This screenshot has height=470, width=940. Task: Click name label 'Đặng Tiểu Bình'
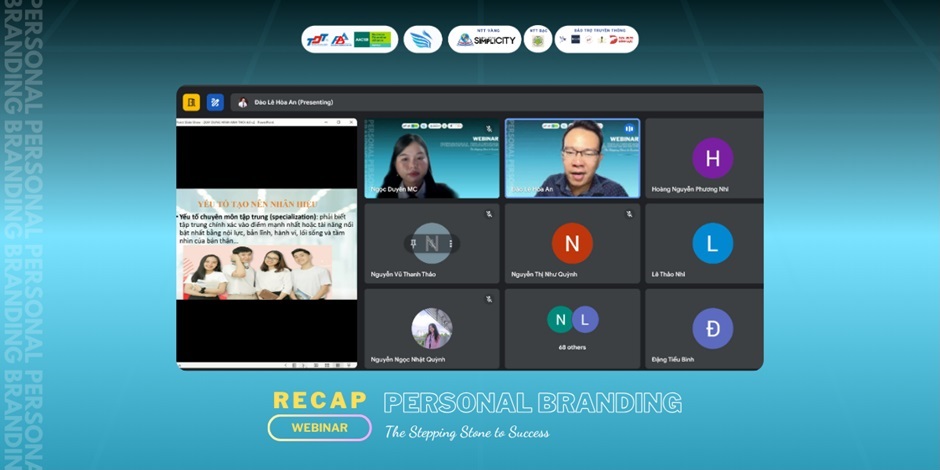tap(673, 360)
